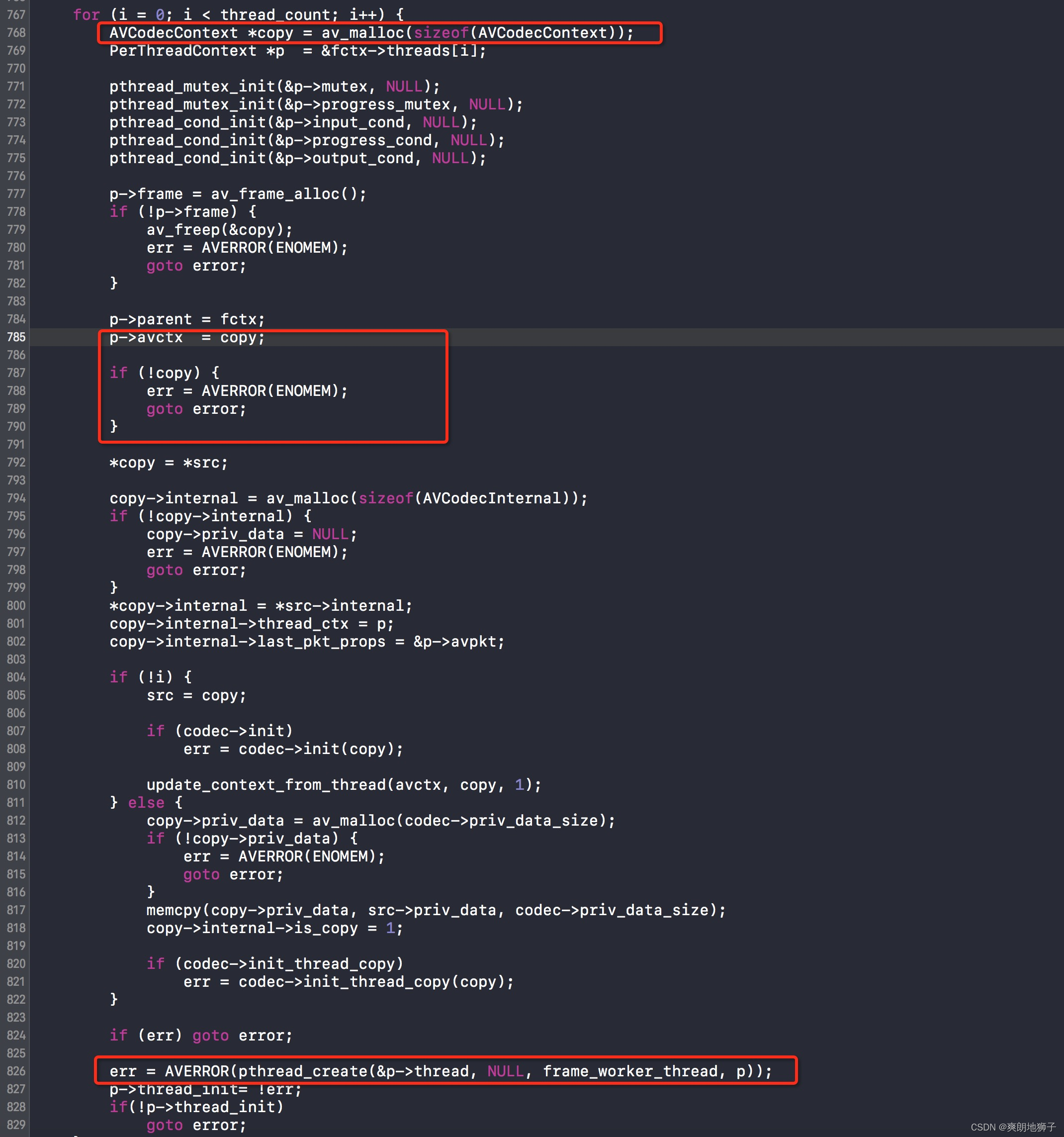Click err = AVERROR(ENOMEM) on line 797
Screen dimensions: 1064x1137
click(x=247, y=552)
